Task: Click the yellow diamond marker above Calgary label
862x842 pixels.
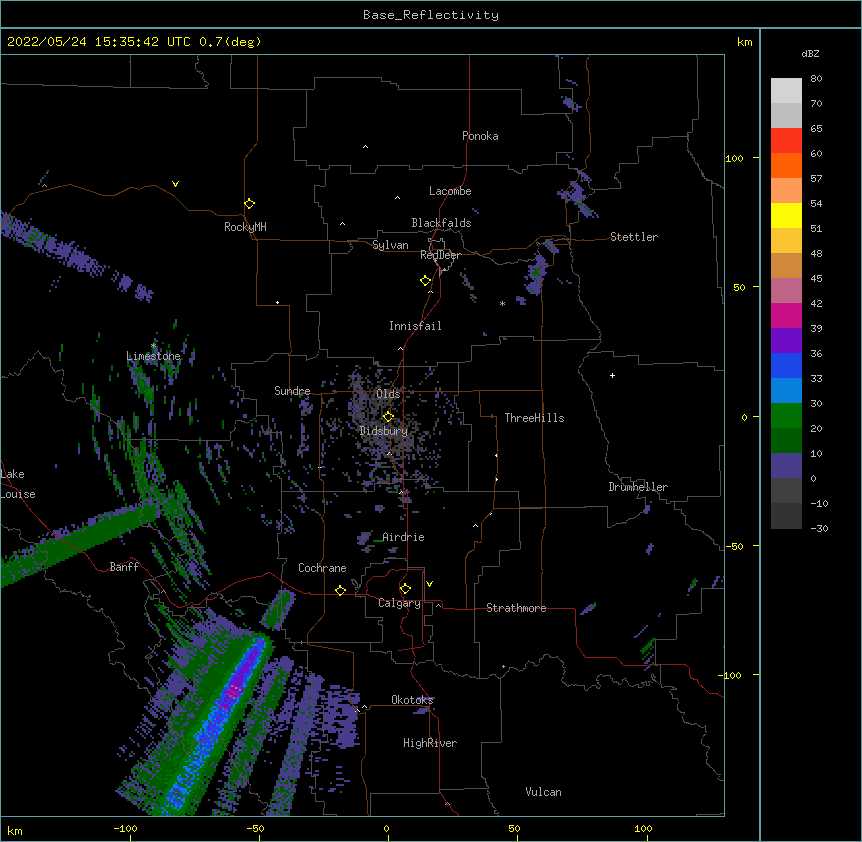Action: [406, 589]
